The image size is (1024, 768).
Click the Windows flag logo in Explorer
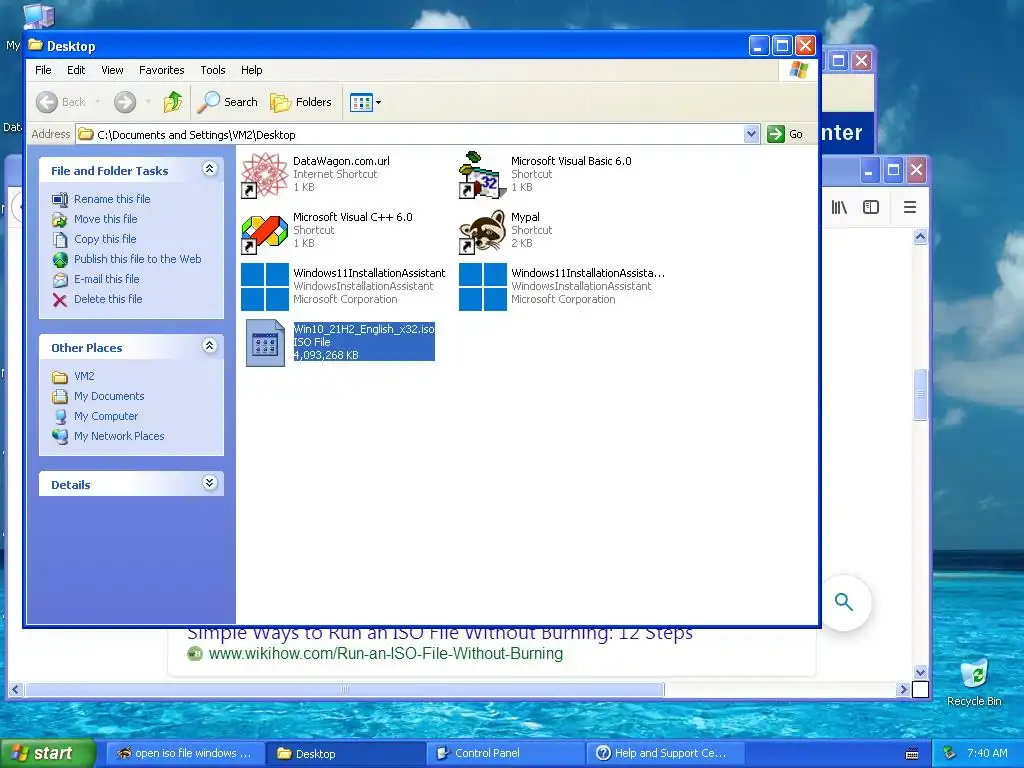click(798, 70)
